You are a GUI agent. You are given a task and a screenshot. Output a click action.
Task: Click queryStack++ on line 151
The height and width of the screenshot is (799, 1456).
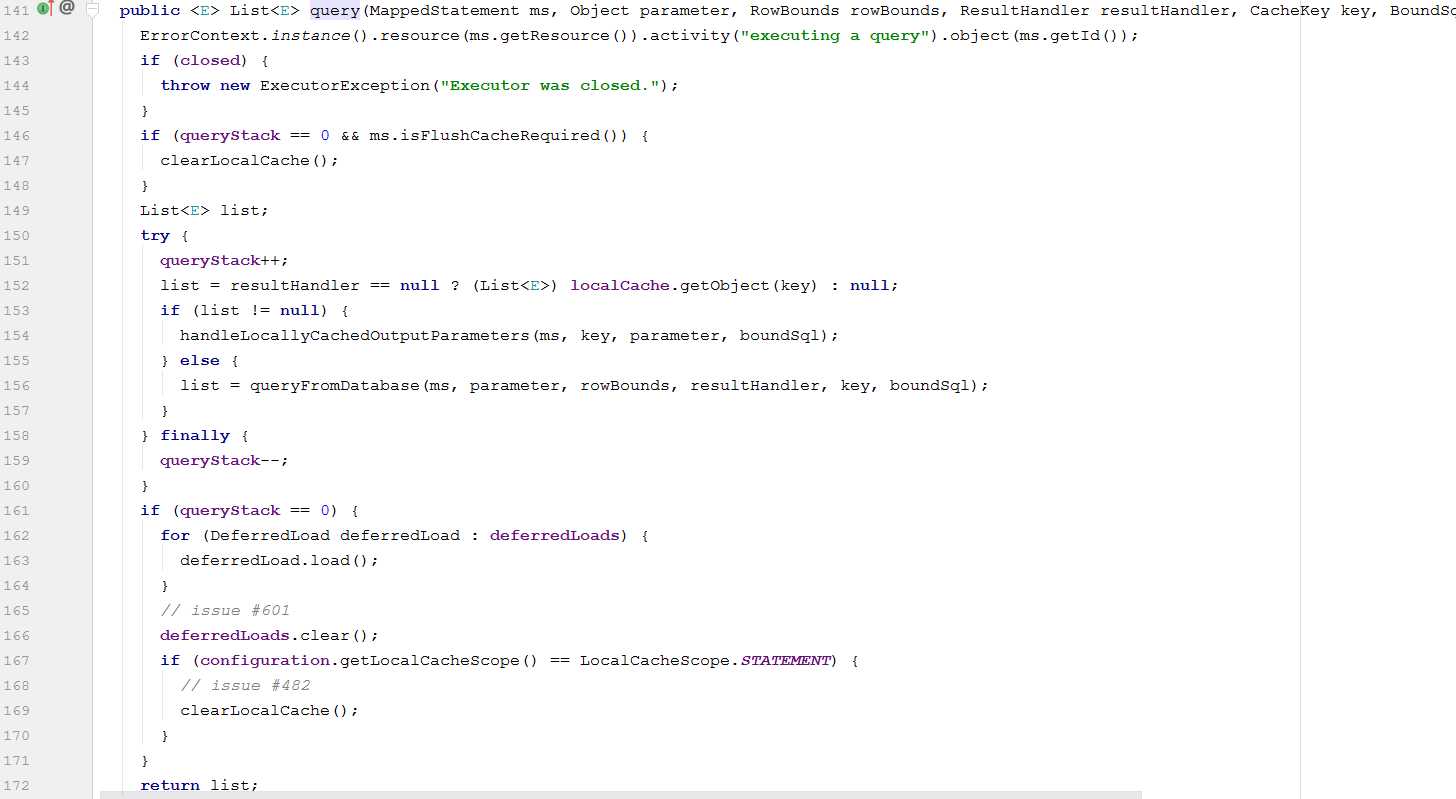[220, 261]
